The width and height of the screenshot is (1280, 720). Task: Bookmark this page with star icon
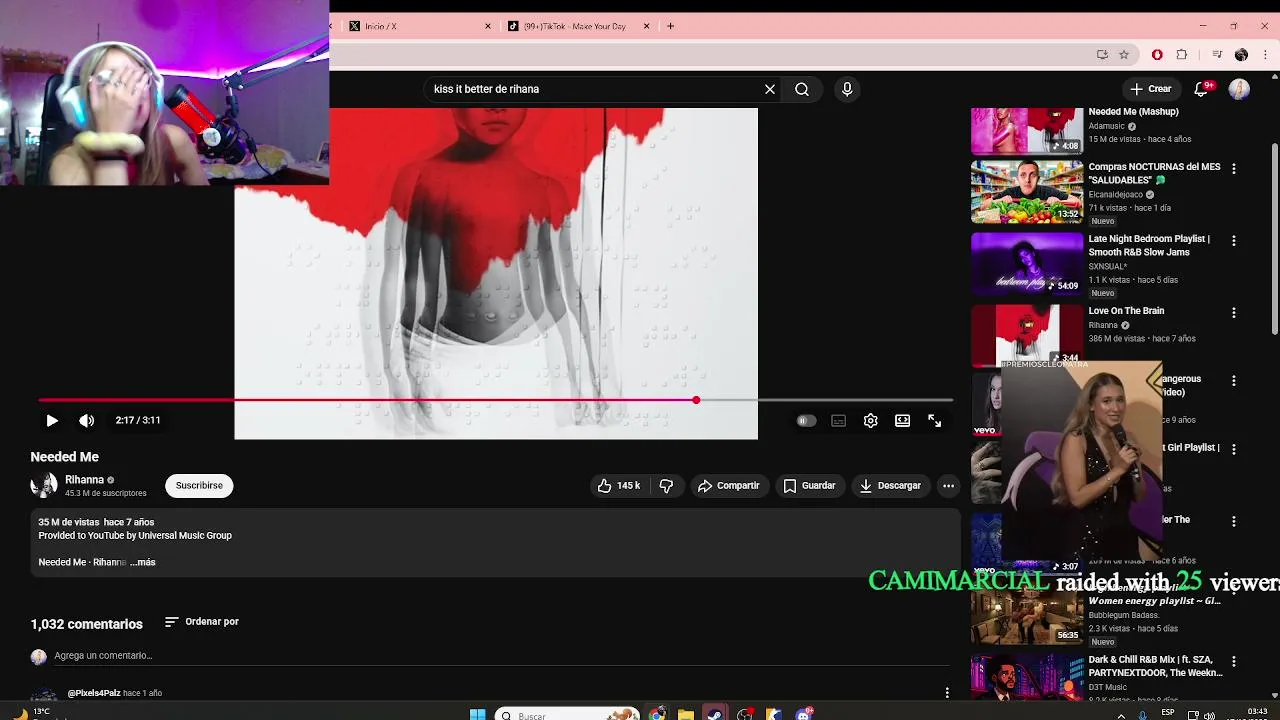[1124, 55]
